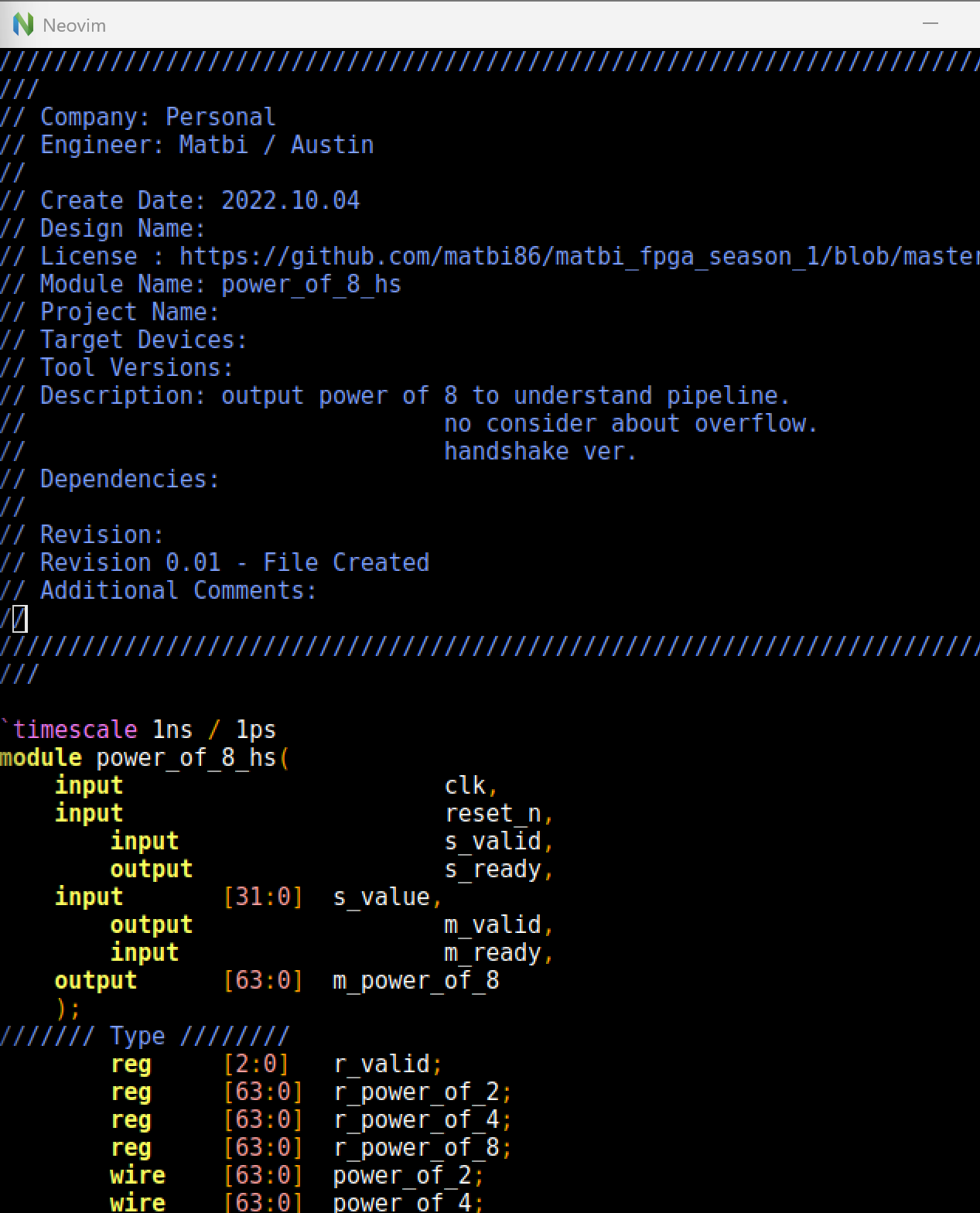Screen dimensions: 980x1213
Task: Click the r_valid register declaration name
Action: (382, 1064)
